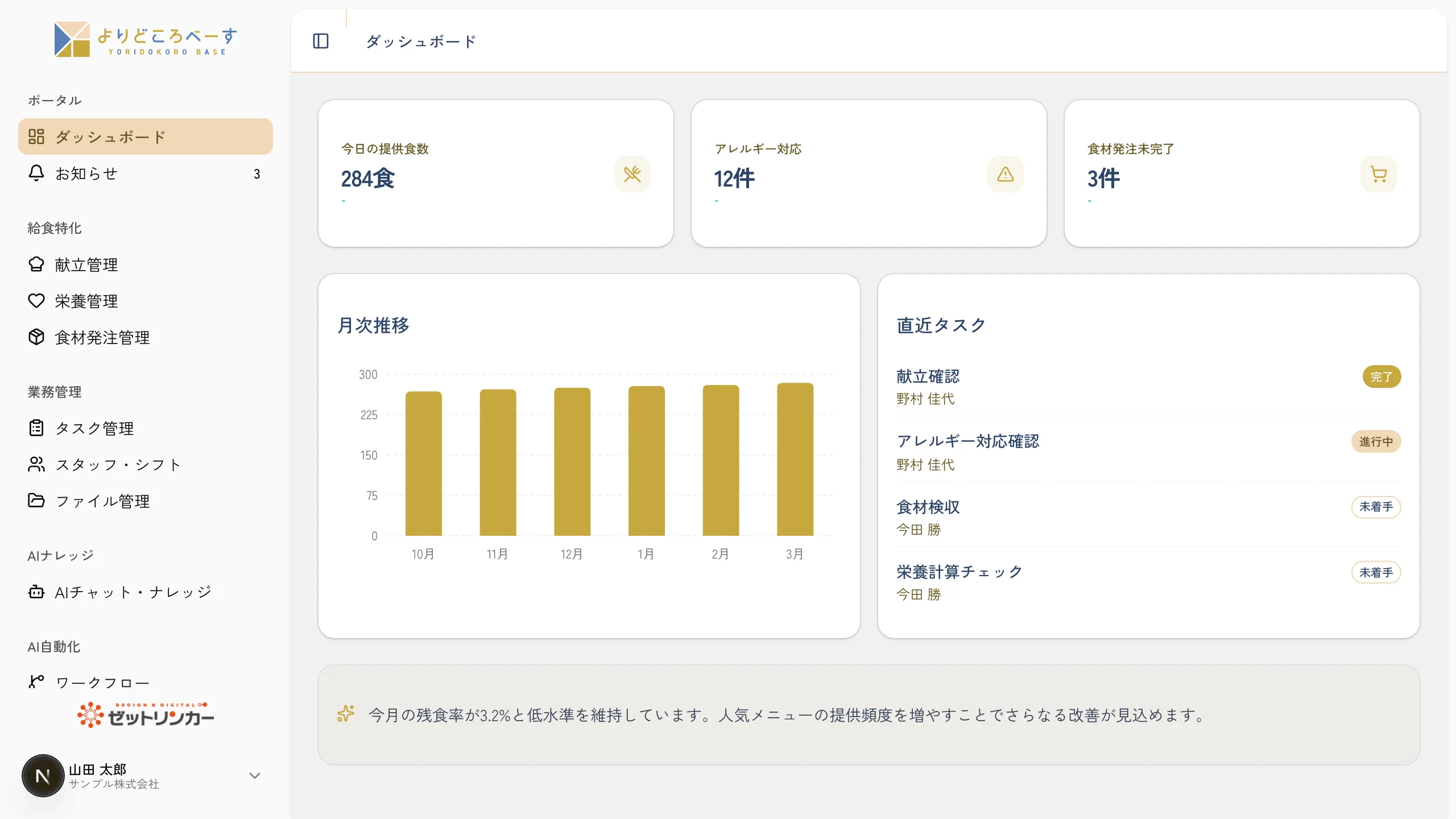Click 未着手 badge on 食材検収 task
The image size is (1456, 819).
pyautogui.click(x=1376, y=507)
